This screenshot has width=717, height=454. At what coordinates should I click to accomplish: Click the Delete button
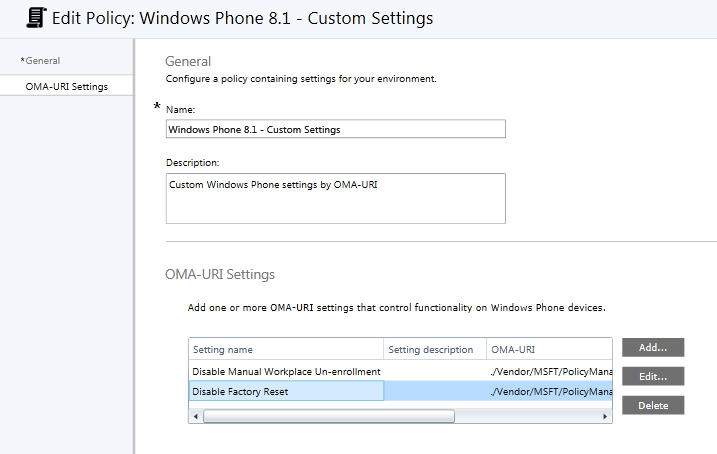(652, 405)
